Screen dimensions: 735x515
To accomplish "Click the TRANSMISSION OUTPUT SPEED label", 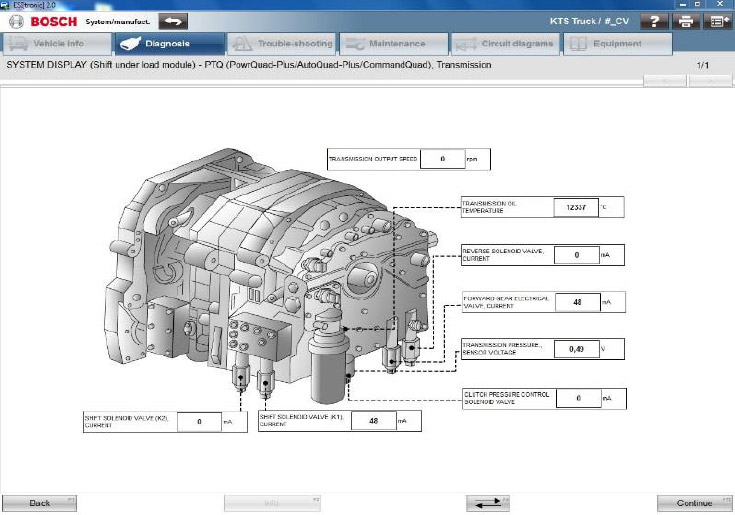I will click(x=373, y=159).
